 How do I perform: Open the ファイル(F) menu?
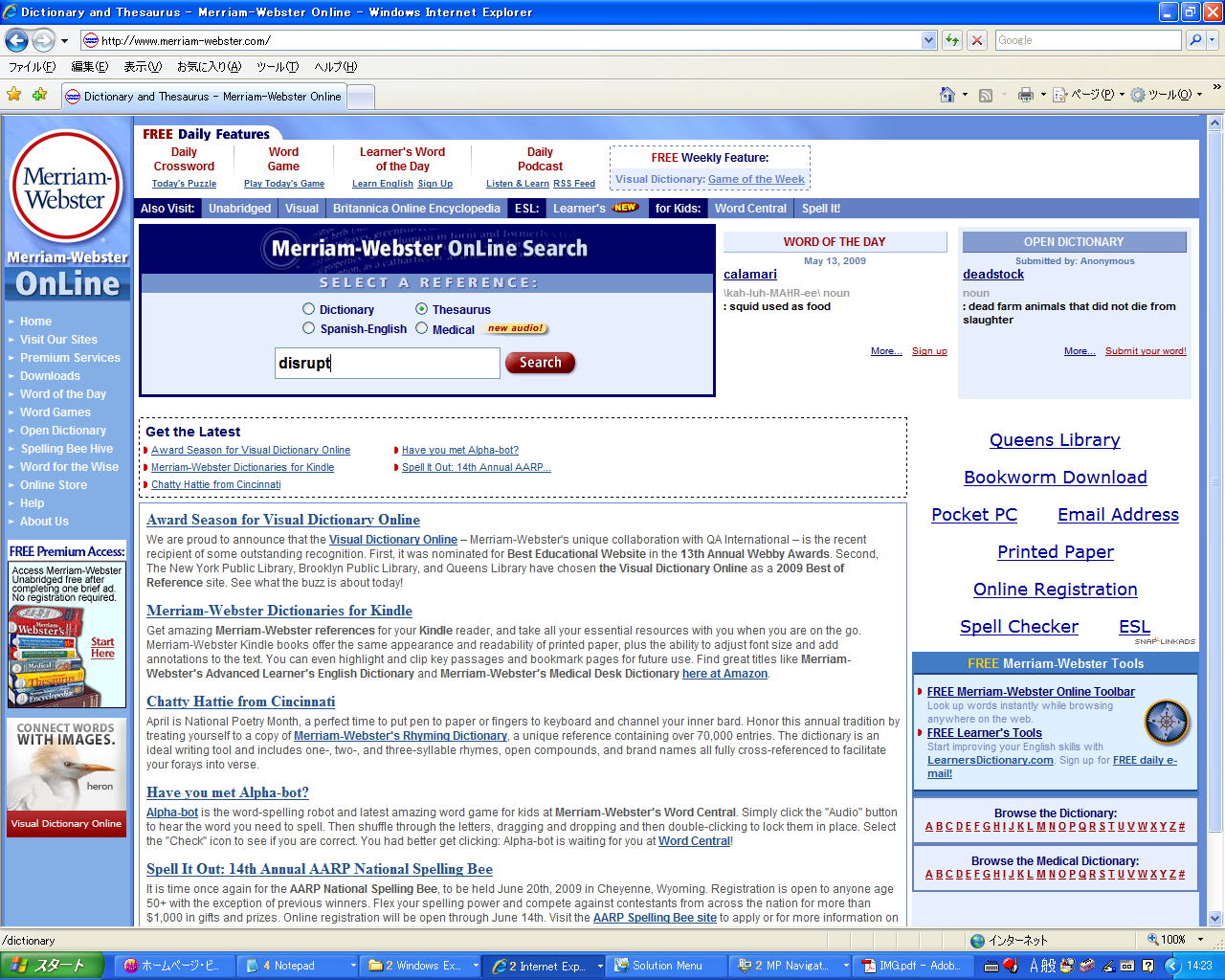click(32, 67)
